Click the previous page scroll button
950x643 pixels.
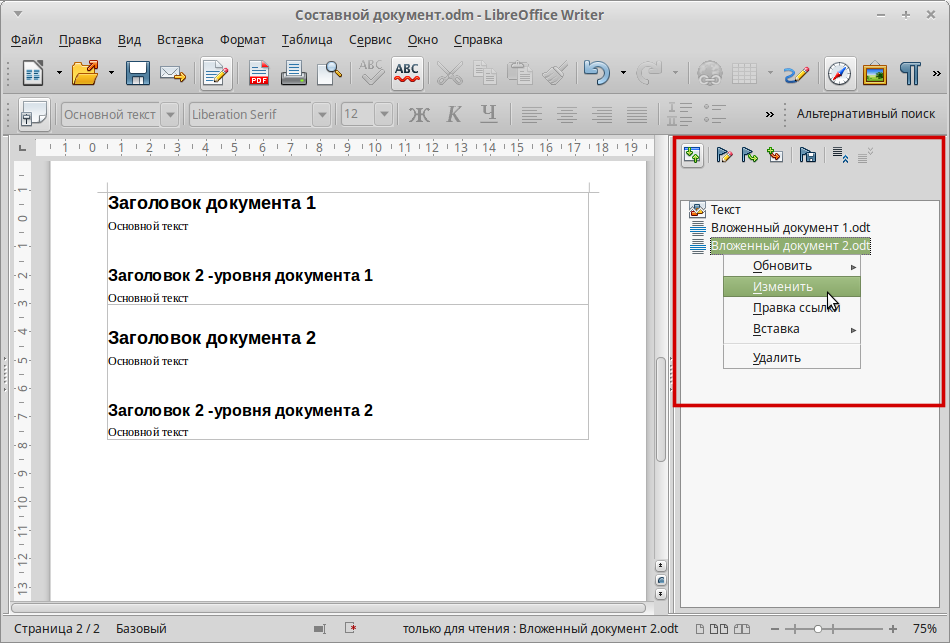point(660,565)
